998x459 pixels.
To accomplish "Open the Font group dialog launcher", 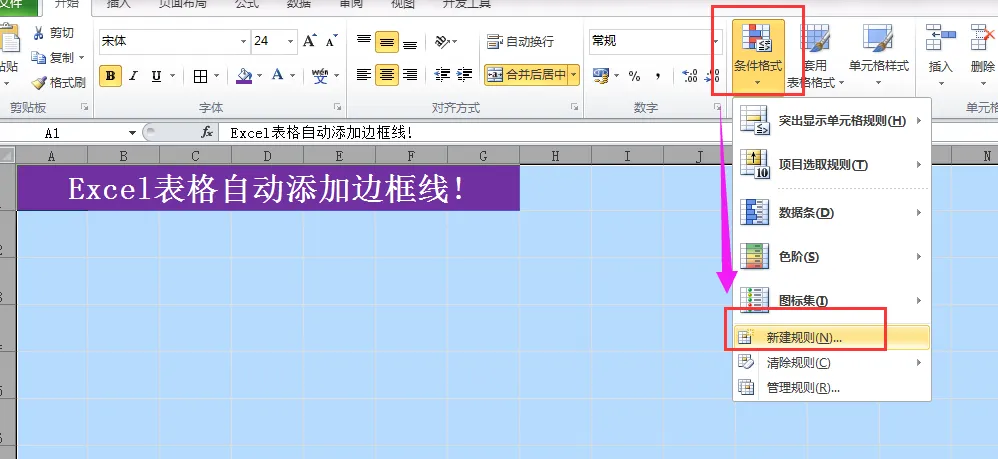I will [337, 108].
